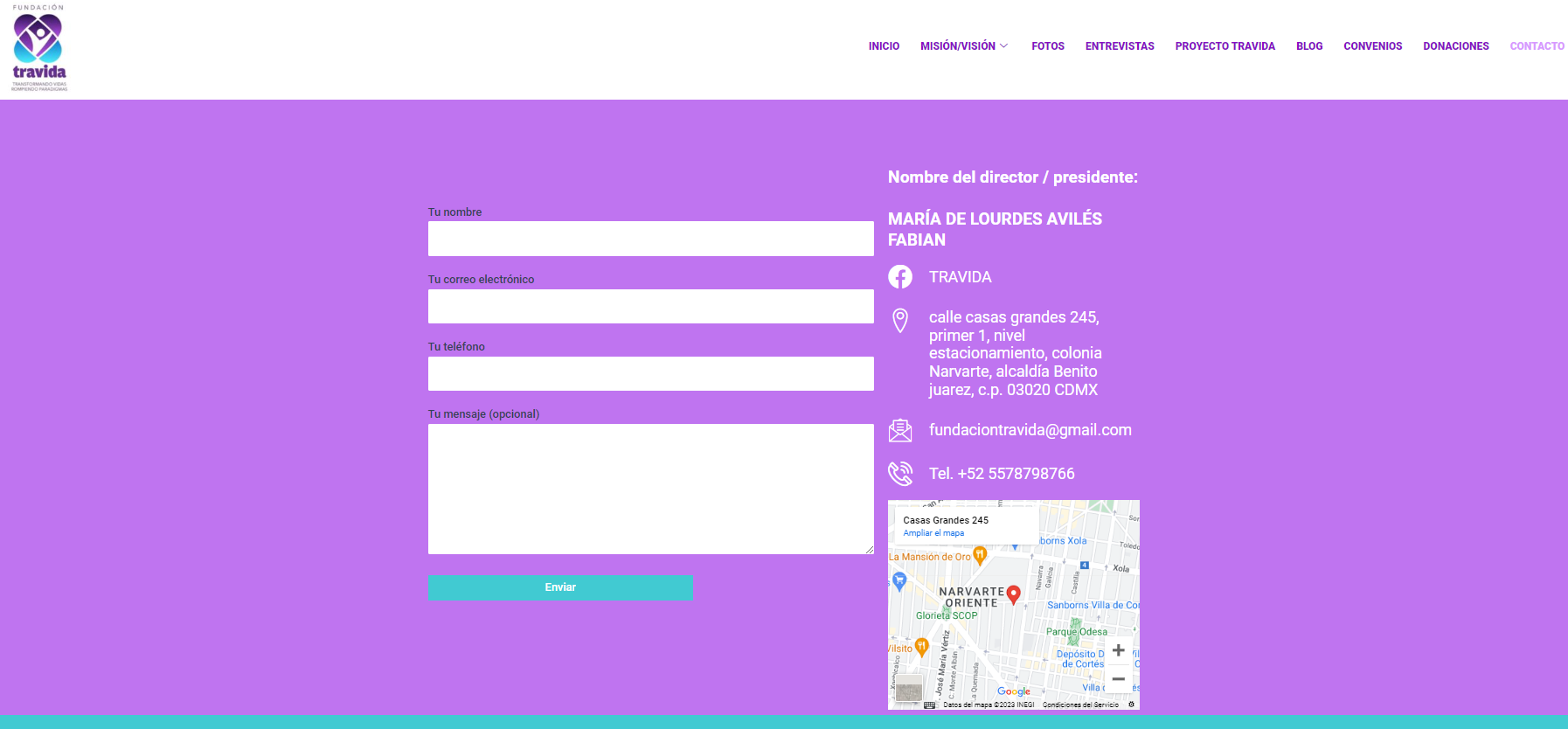Switch the map to satellite view via the thumbnail
Screen dimensions: 1568x729
(x=909, y=688)
